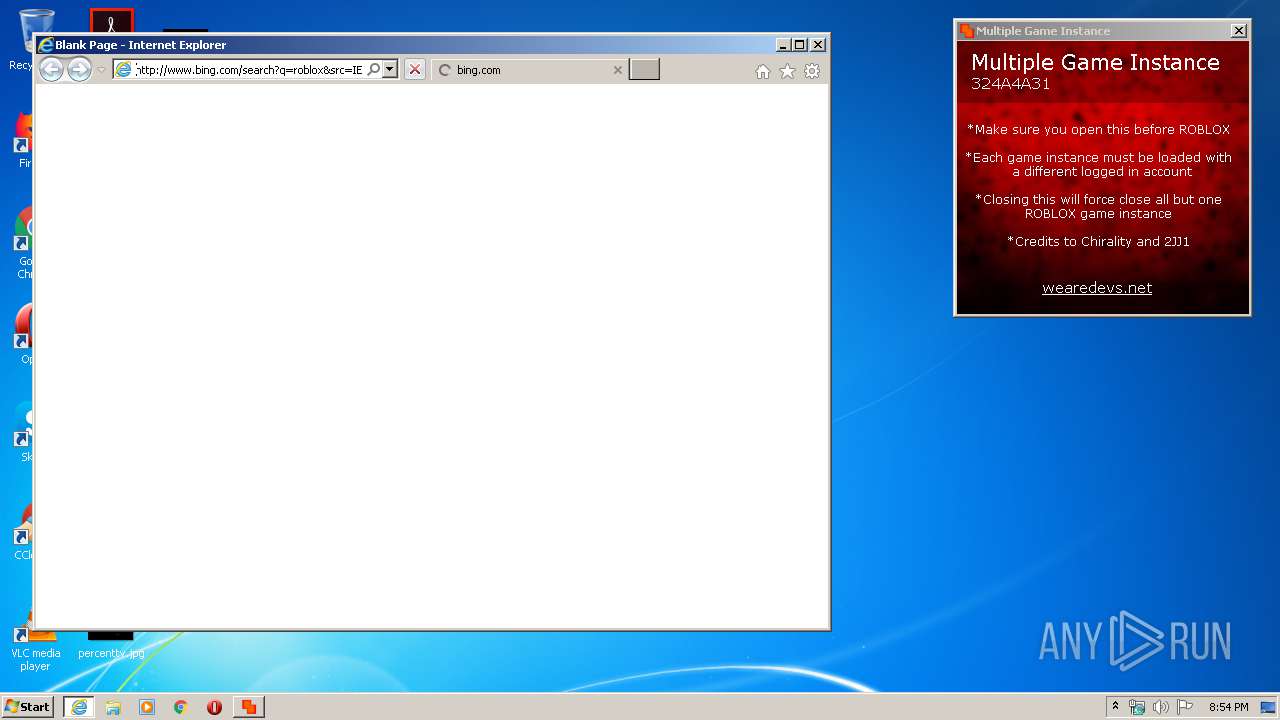
Task: Click the Credits to Chirality and 2JJ1 text
Action: 1098,241
